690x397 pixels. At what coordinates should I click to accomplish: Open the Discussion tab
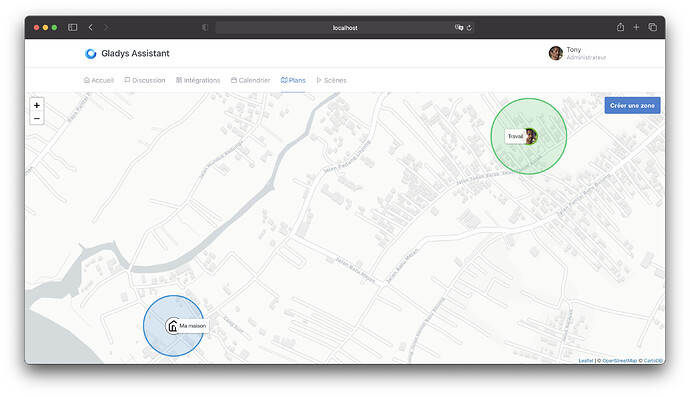(x=145, y=80)
